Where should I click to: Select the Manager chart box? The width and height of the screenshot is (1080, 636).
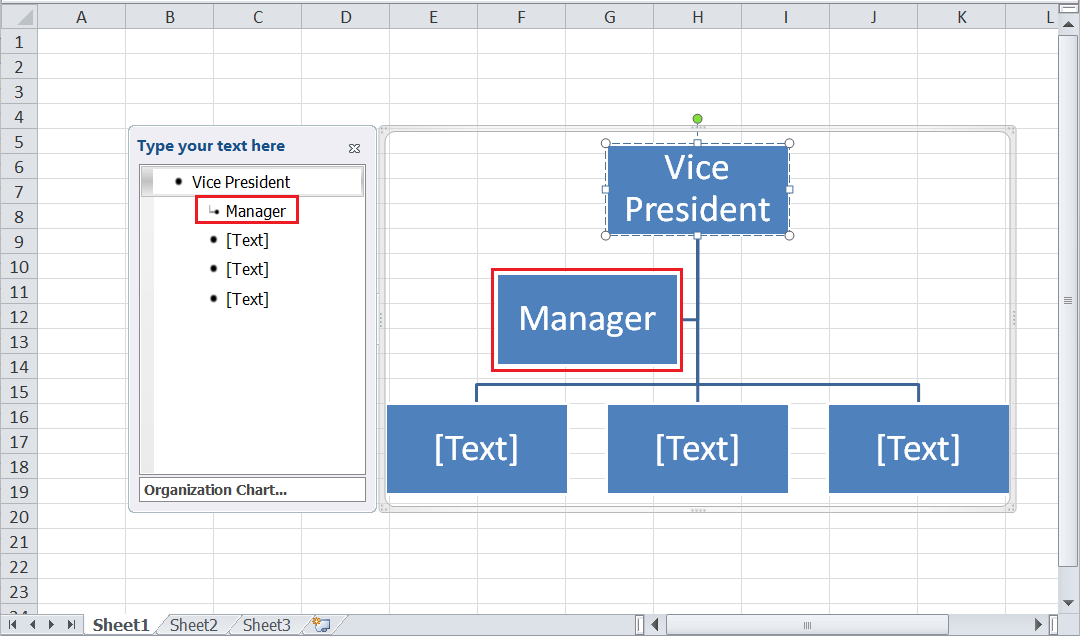587,319
